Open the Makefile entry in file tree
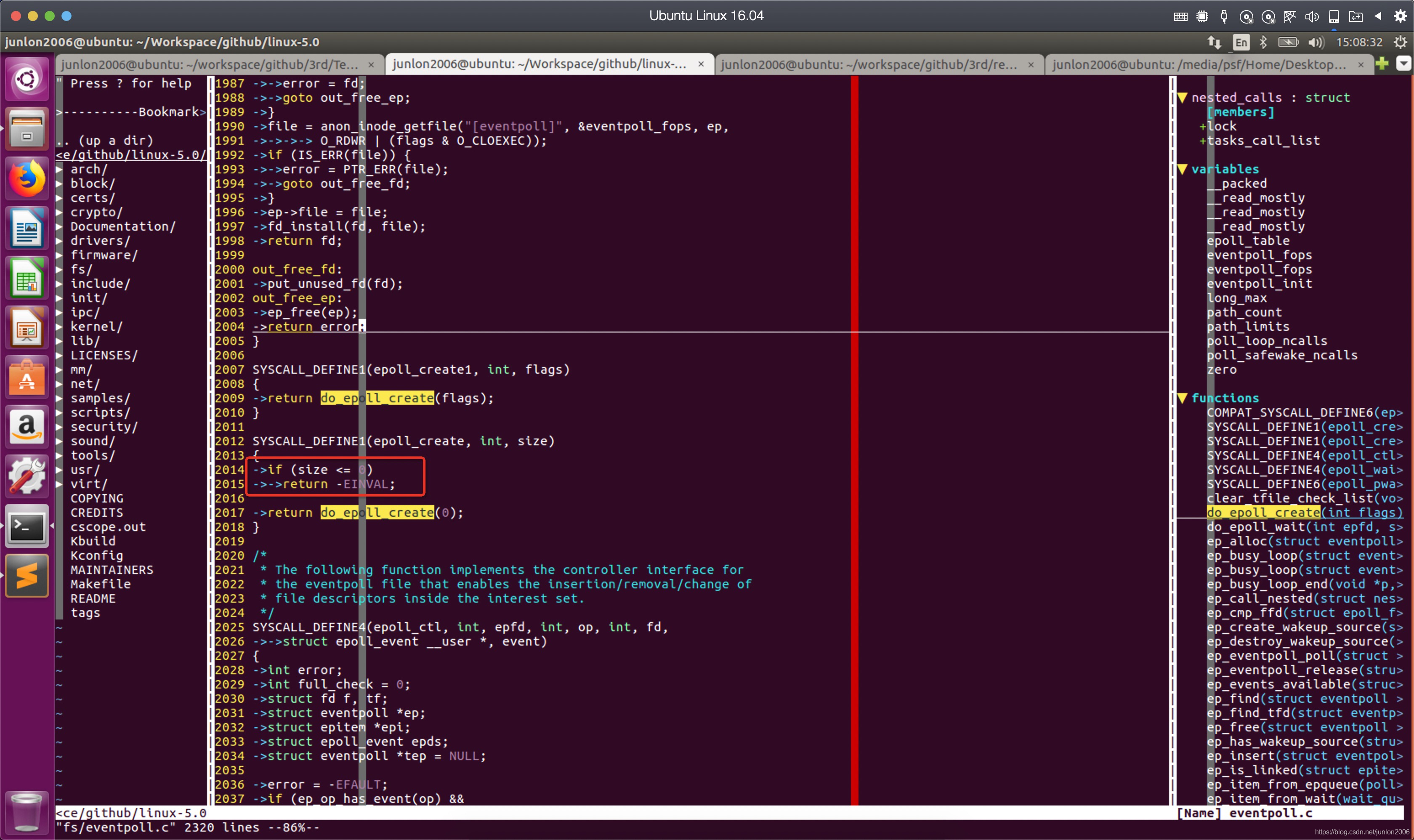Viewport: 1414px width, 840px height. [100, 584]
